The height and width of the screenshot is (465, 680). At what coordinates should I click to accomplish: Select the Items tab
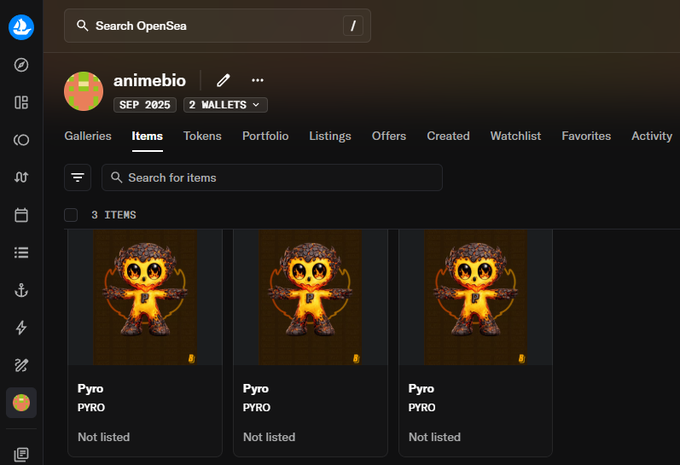[x=147, y=136]
